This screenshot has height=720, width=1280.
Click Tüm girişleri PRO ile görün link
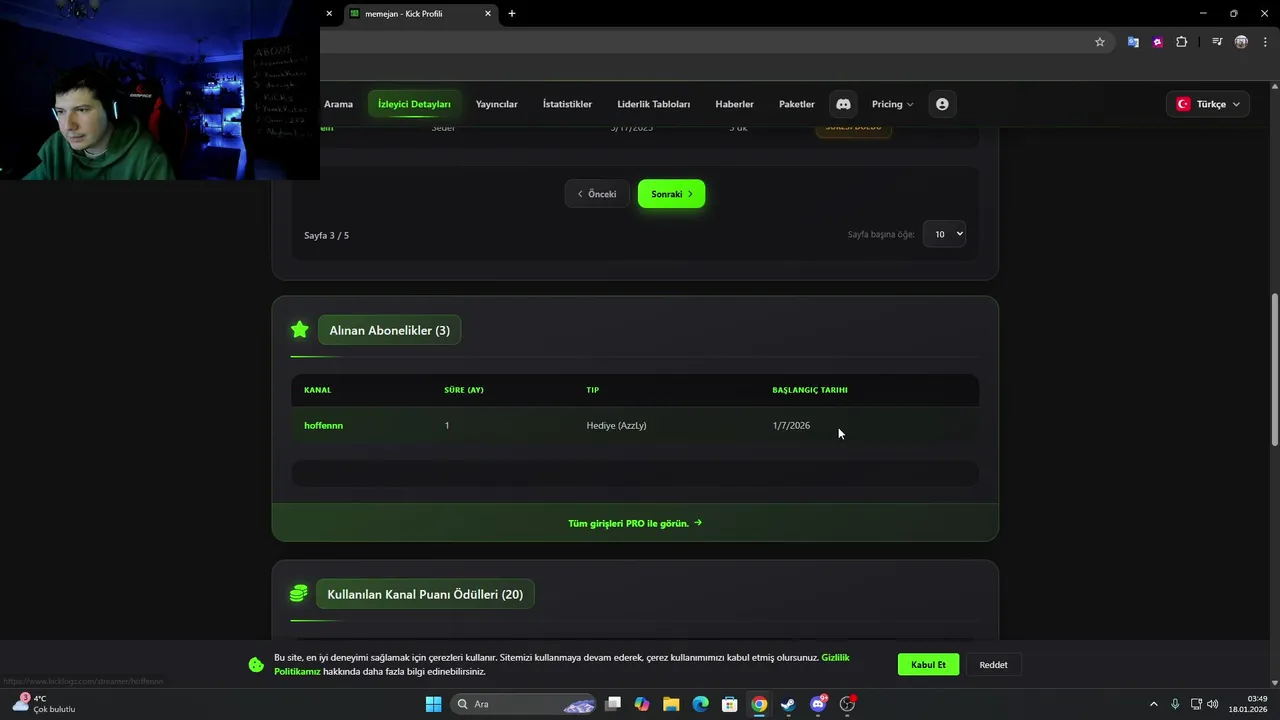pos(635,523)
